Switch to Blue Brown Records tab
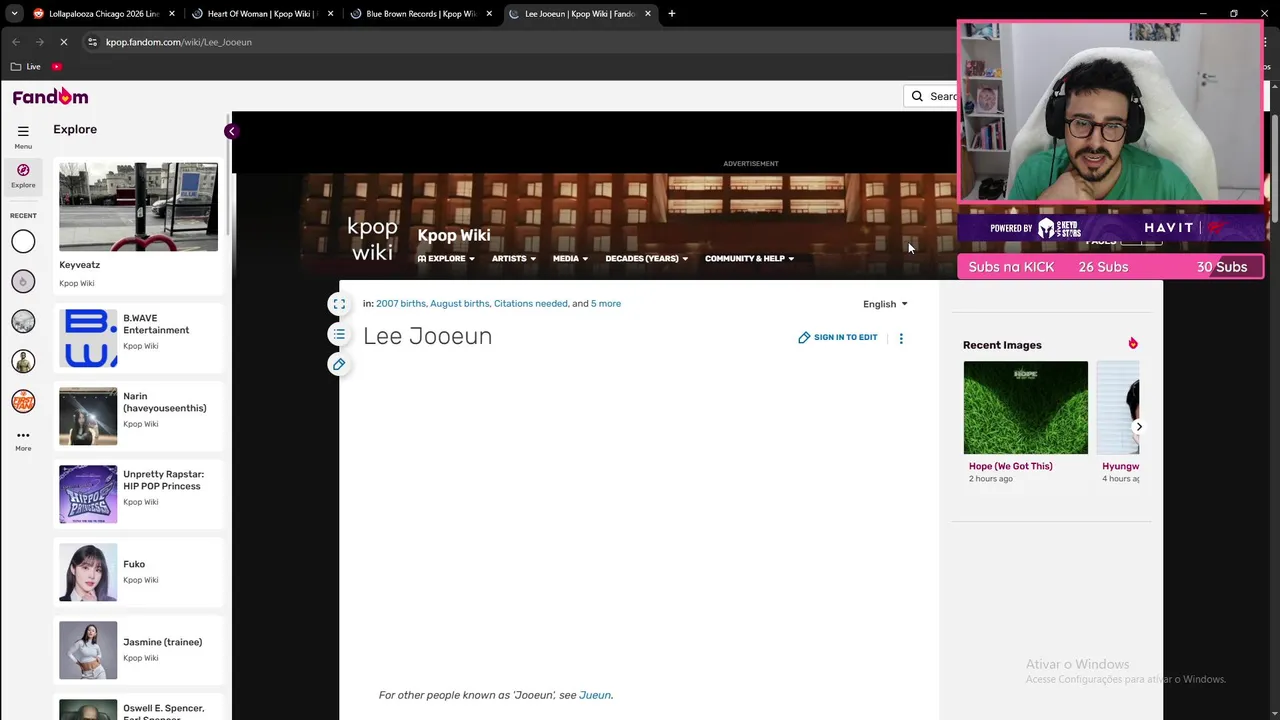 tap(421, 14)
